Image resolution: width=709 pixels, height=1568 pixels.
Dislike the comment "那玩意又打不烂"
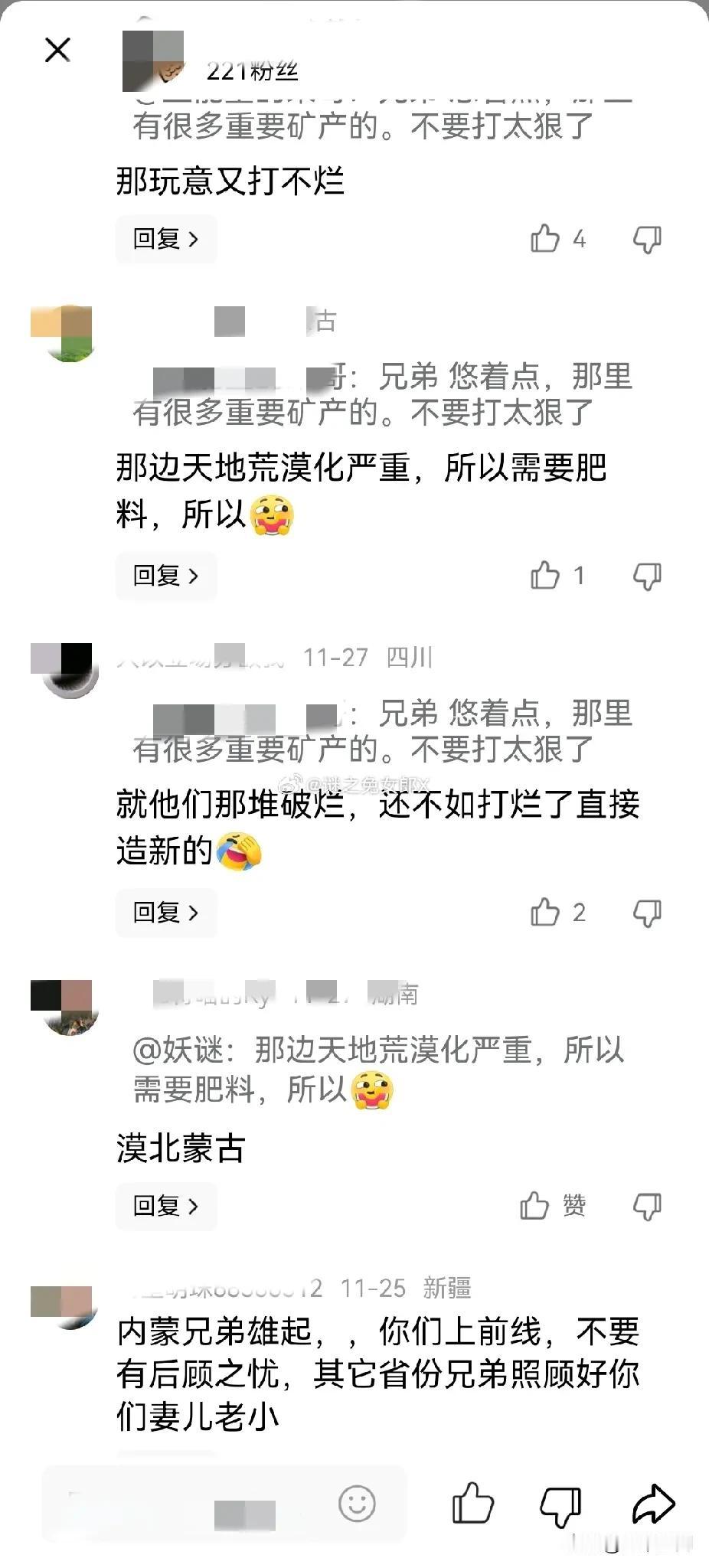pos(647,240)
